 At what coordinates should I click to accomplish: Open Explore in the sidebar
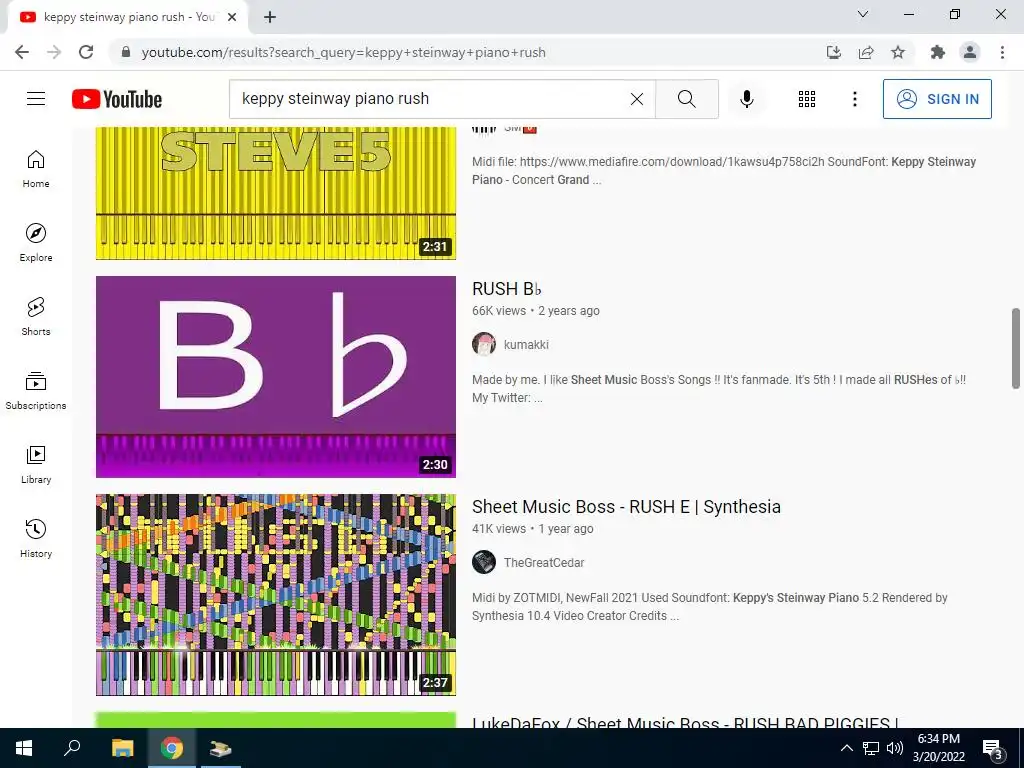tap(36, 242)
